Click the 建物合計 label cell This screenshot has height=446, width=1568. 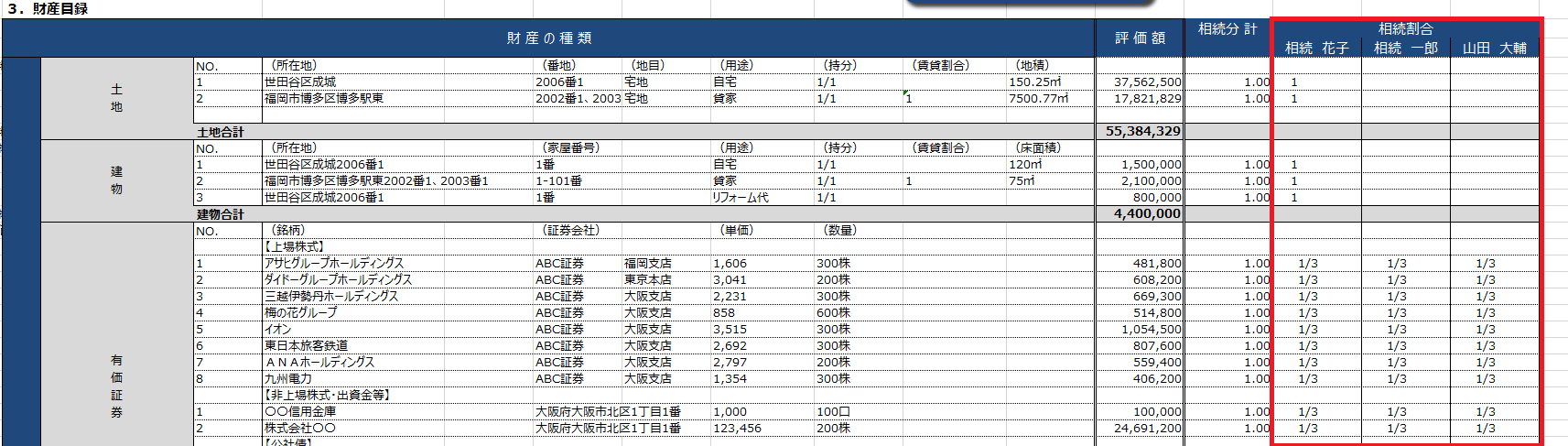coord(221,215)
